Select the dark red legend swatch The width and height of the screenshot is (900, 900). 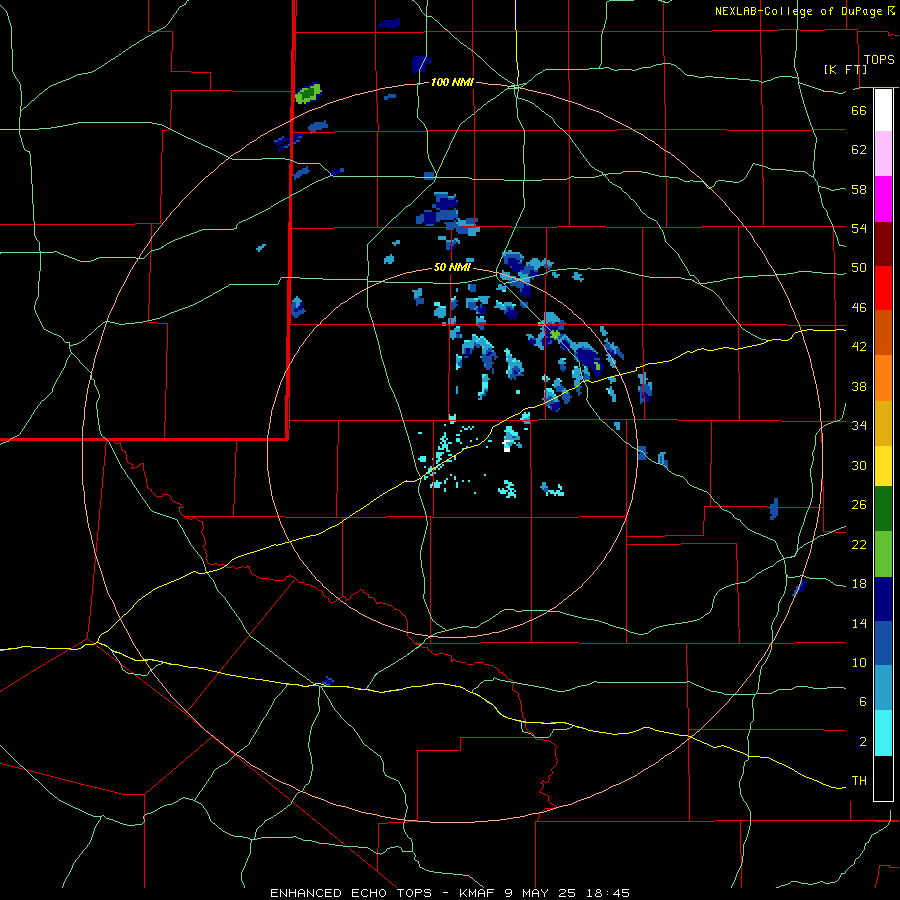[x=883, y=244]
